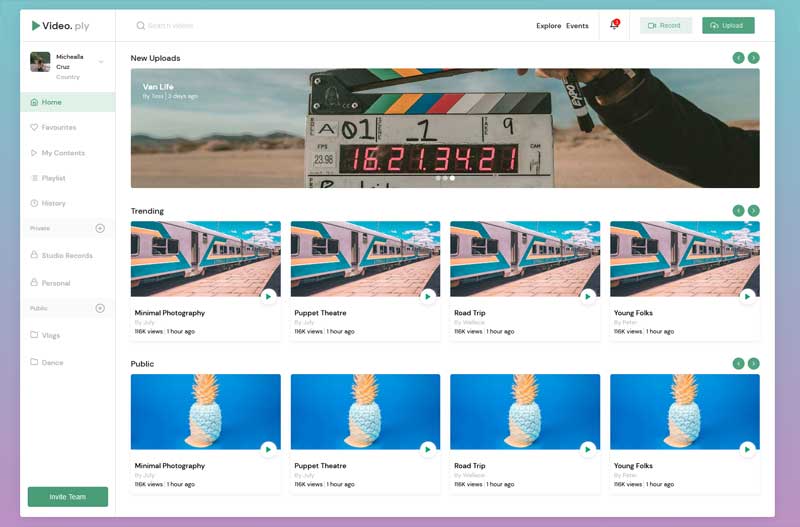The height and width of the screenshot is (527, 800).
Task: Show next Public videos
Action: click(754, 363)
